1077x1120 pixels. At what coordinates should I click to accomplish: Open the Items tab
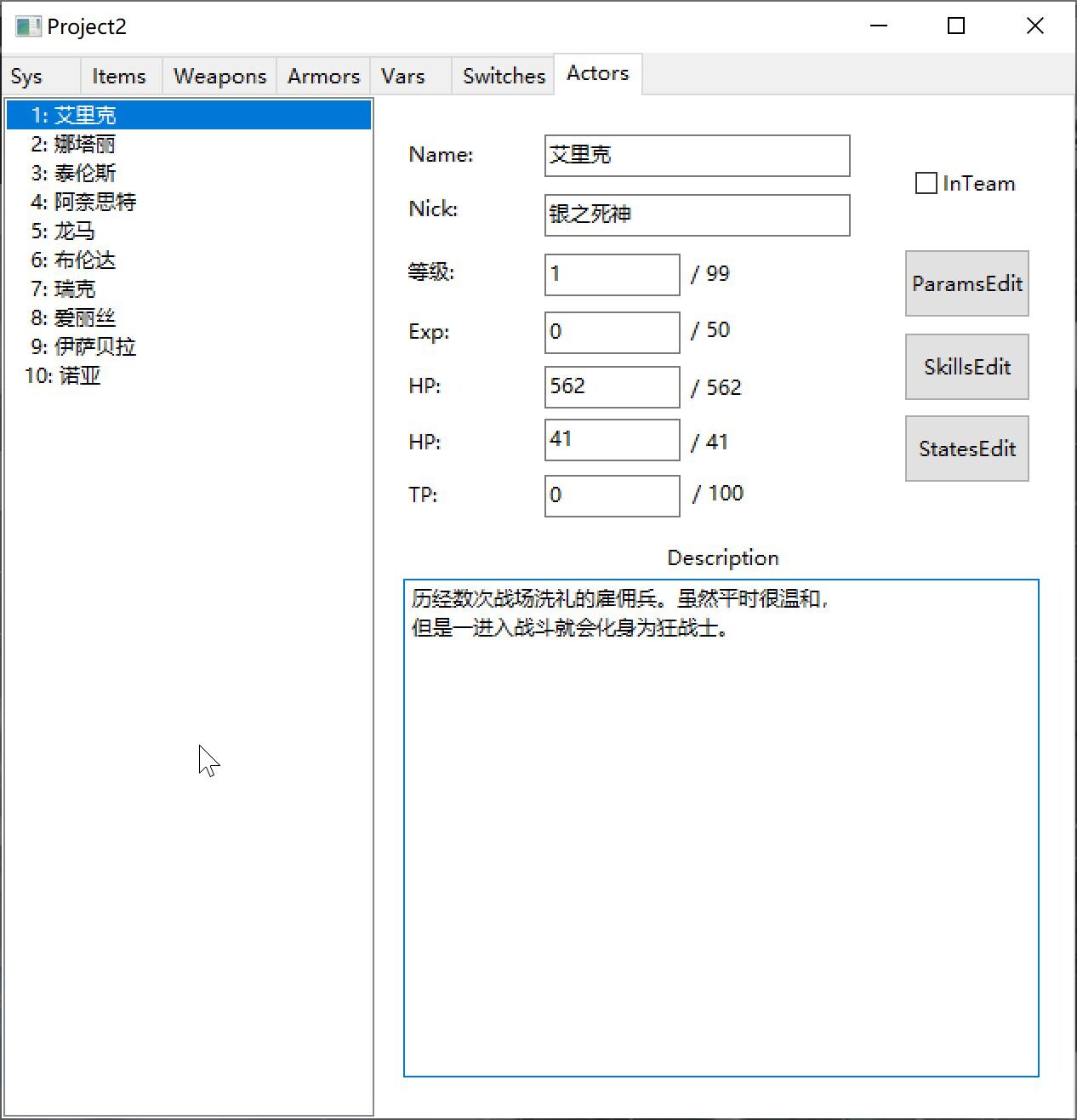coord(119,77)
